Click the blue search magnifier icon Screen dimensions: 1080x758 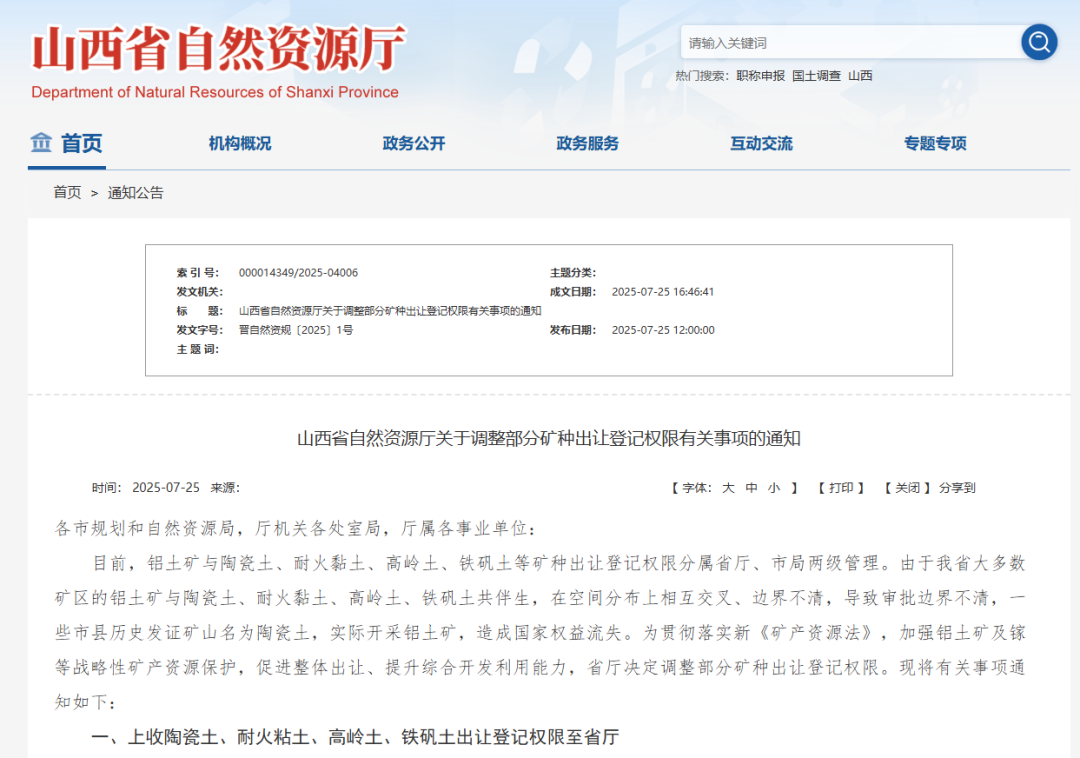(x=1039, y=42)
